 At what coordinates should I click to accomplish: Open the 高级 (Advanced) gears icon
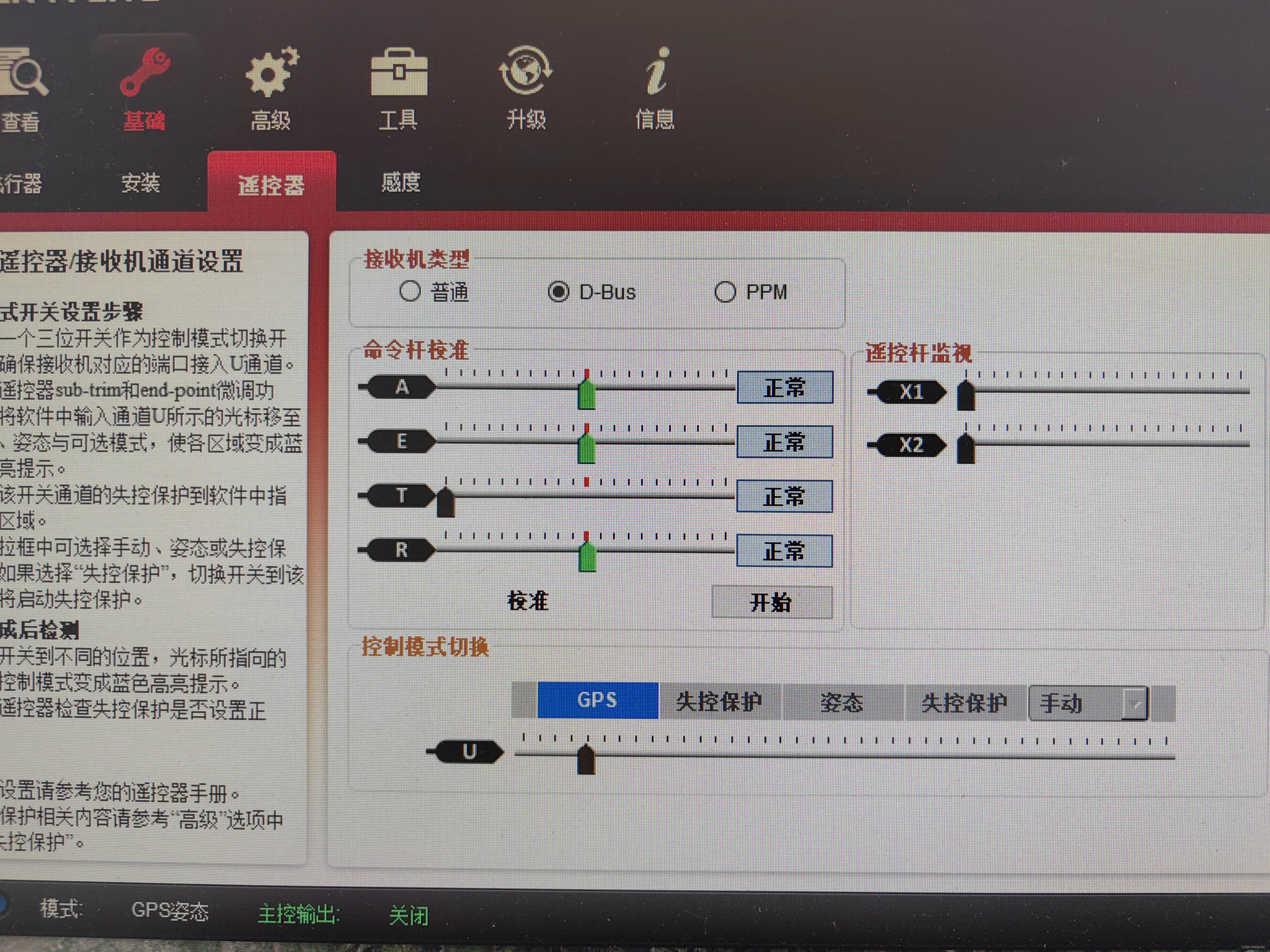coord(272,72)
